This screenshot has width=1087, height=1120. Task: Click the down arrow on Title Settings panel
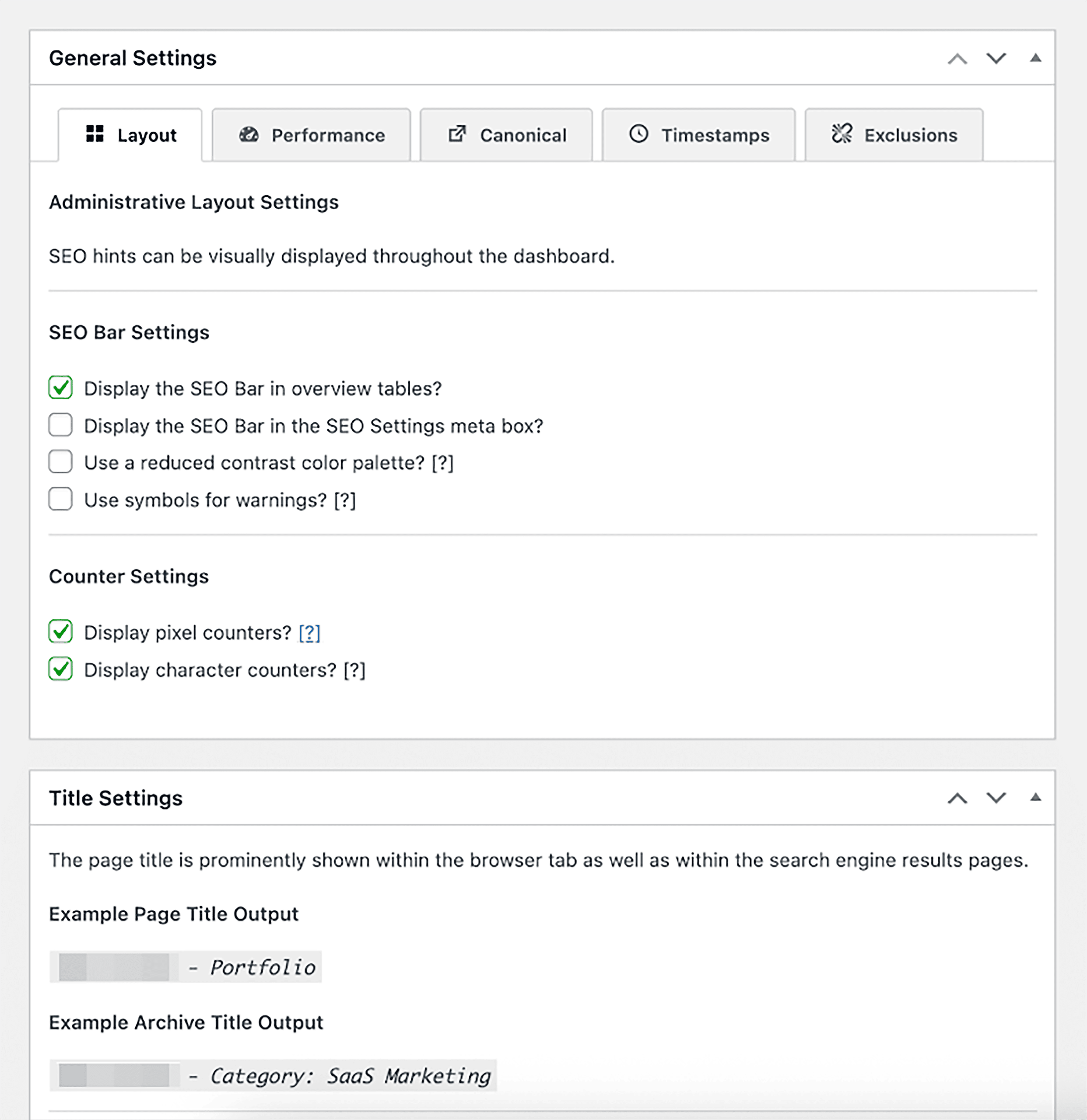[995, 798]
